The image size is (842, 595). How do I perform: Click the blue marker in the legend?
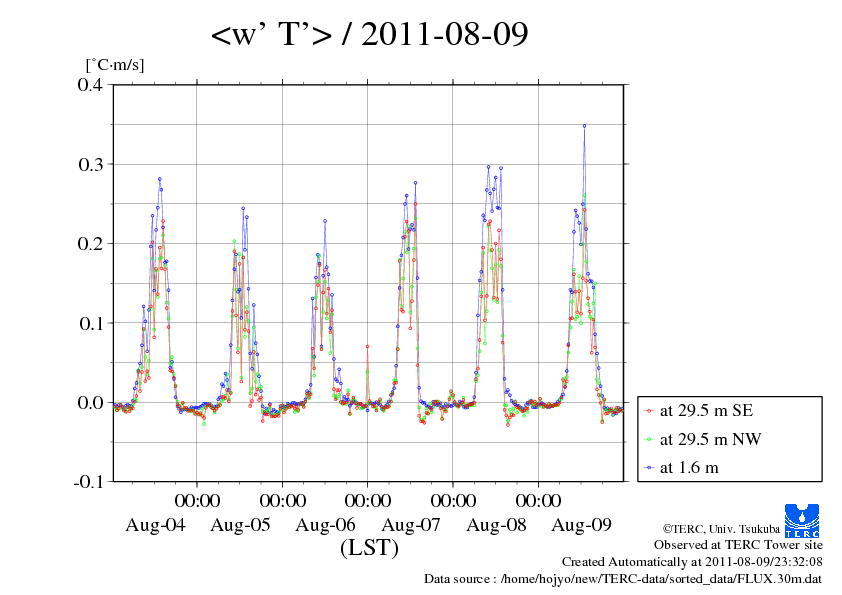click(649, 468)
